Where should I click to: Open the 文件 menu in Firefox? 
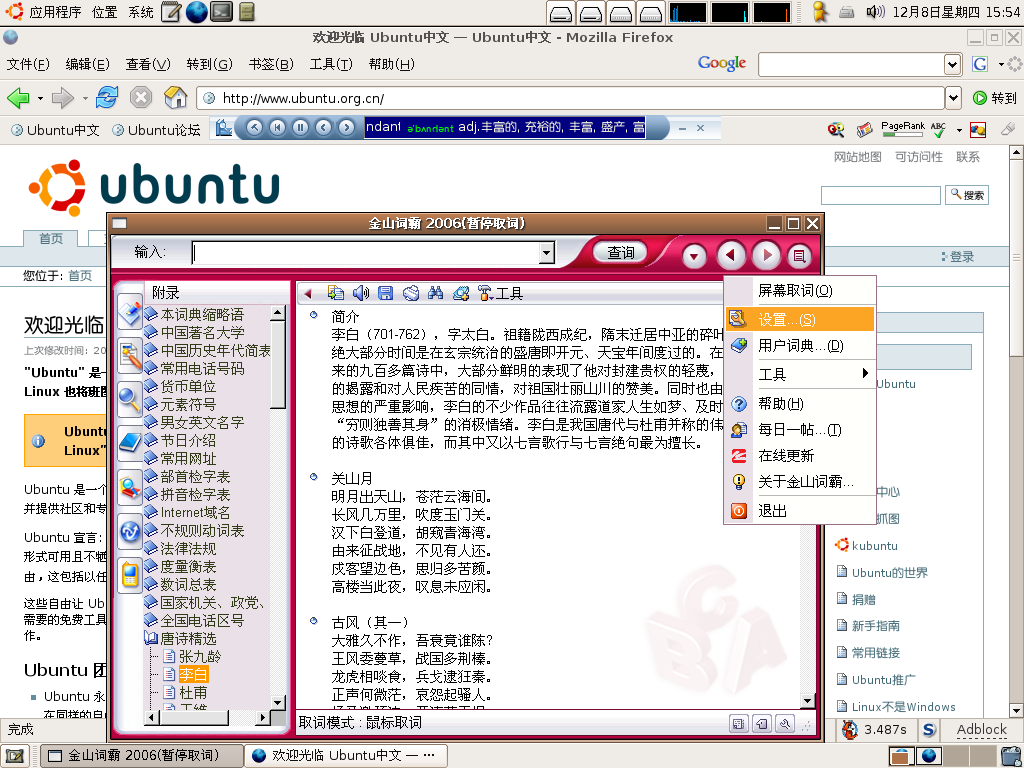[x=28, y=64]
